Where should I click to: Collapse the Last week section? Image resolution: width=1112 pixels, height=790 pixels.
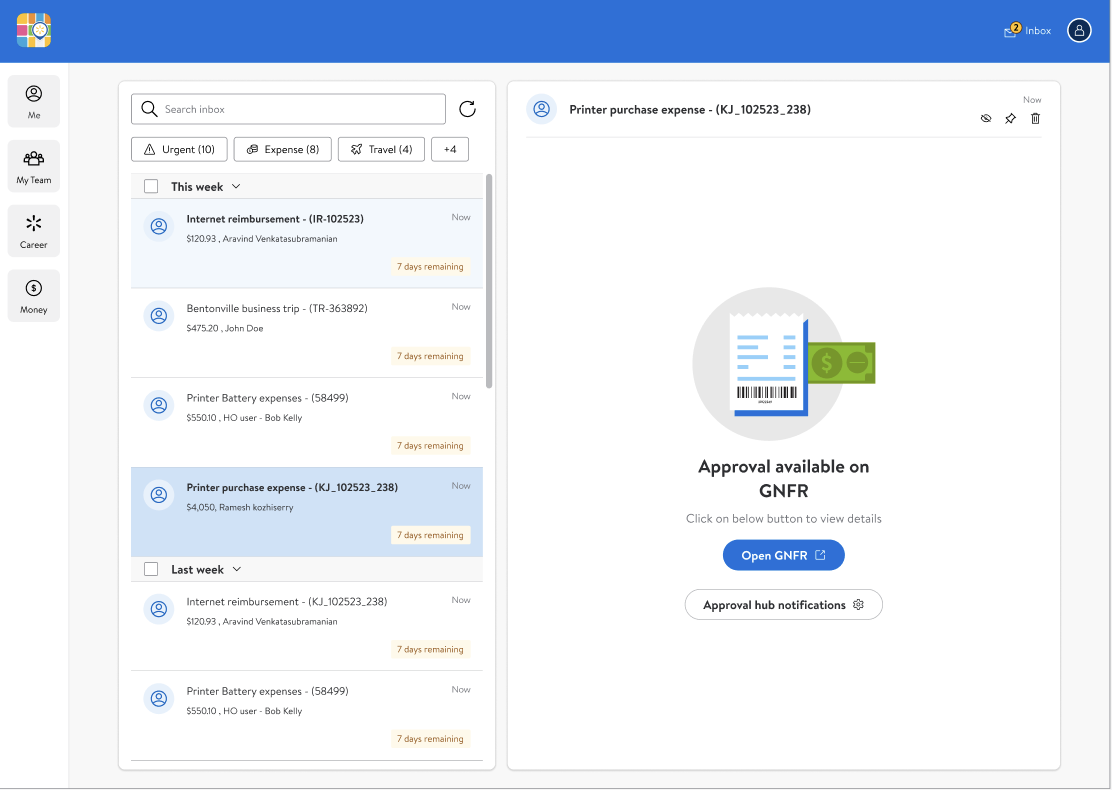tap(237, 568)
